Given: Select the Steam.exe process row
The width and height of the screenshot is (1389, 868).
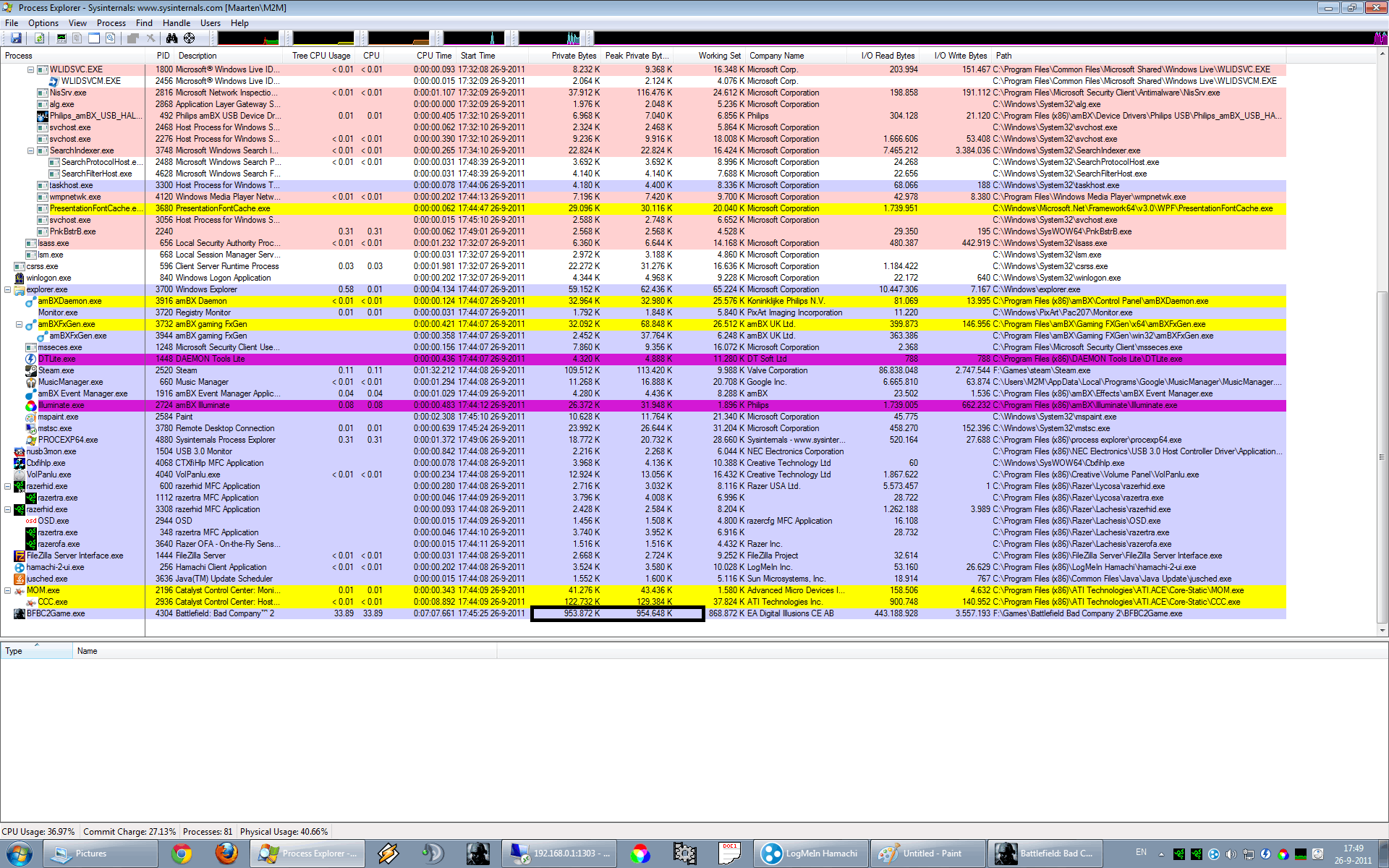Looking at the screenshot, I should pos(56,370).
